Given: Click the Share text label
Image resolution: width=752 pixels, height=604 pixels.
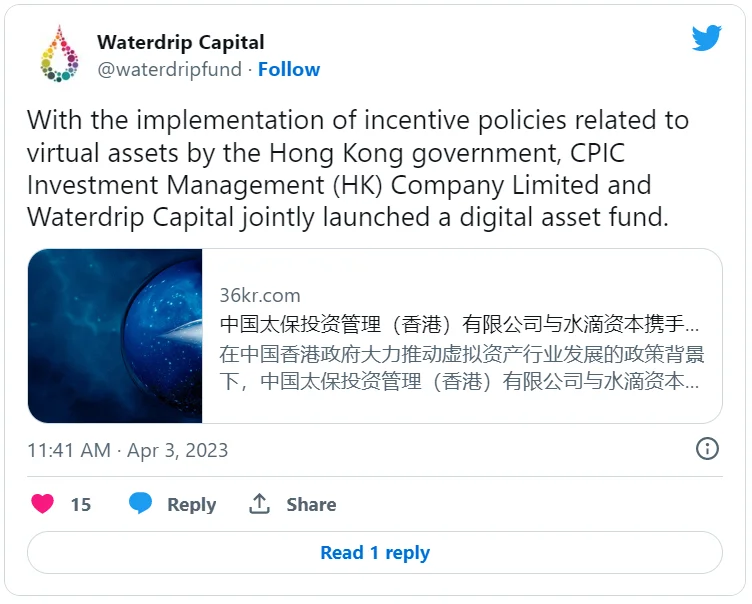Looking at the screenshot, I should point(311,505).
